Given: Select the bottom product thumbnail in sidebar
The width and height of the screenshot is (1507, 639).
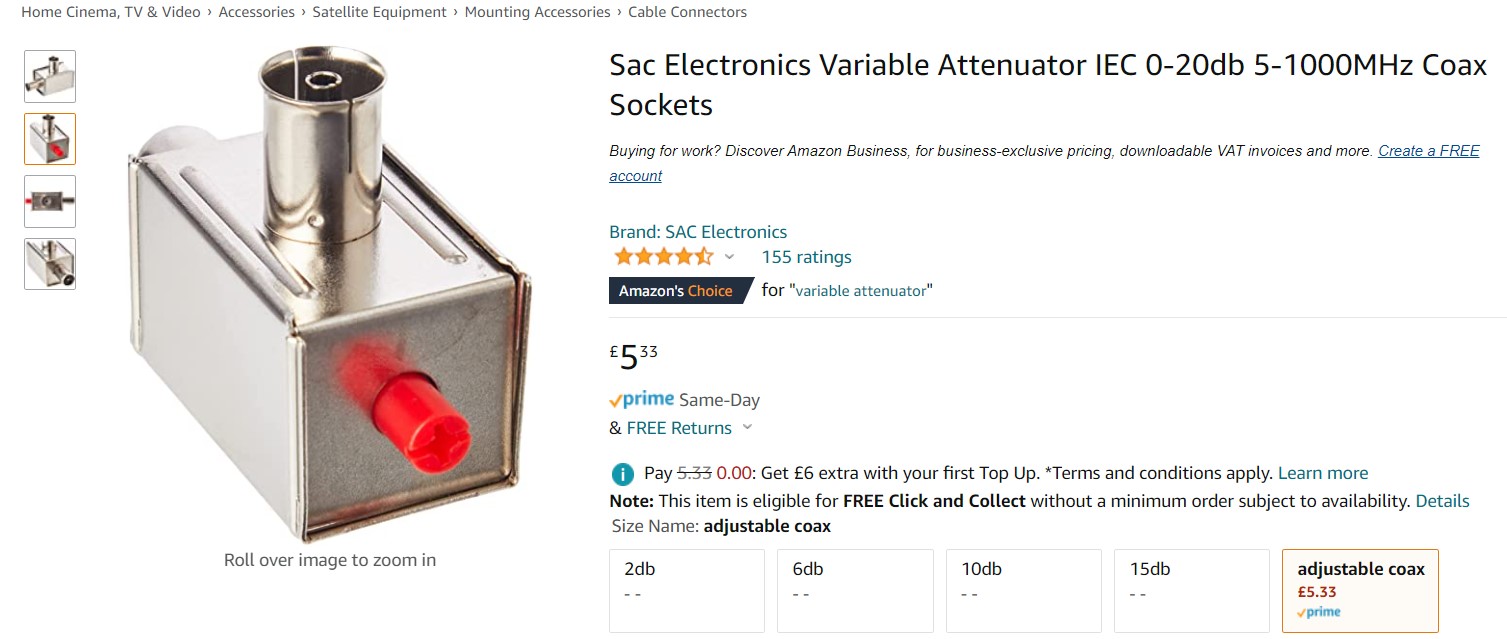Looking at the screenshot, I should tap(49, 264).
